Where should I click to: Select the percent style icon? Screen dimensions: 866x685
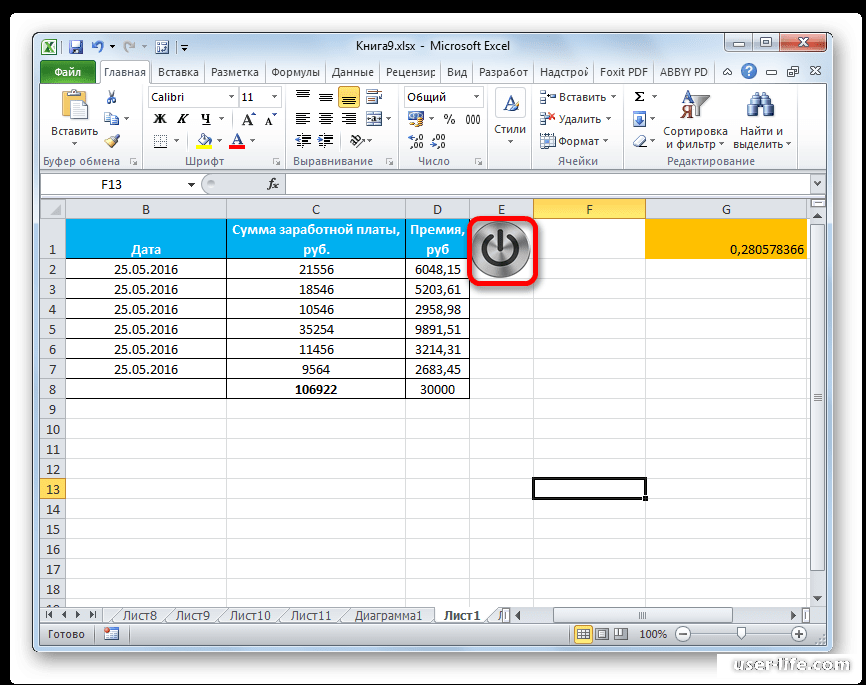tap(450, 118)
